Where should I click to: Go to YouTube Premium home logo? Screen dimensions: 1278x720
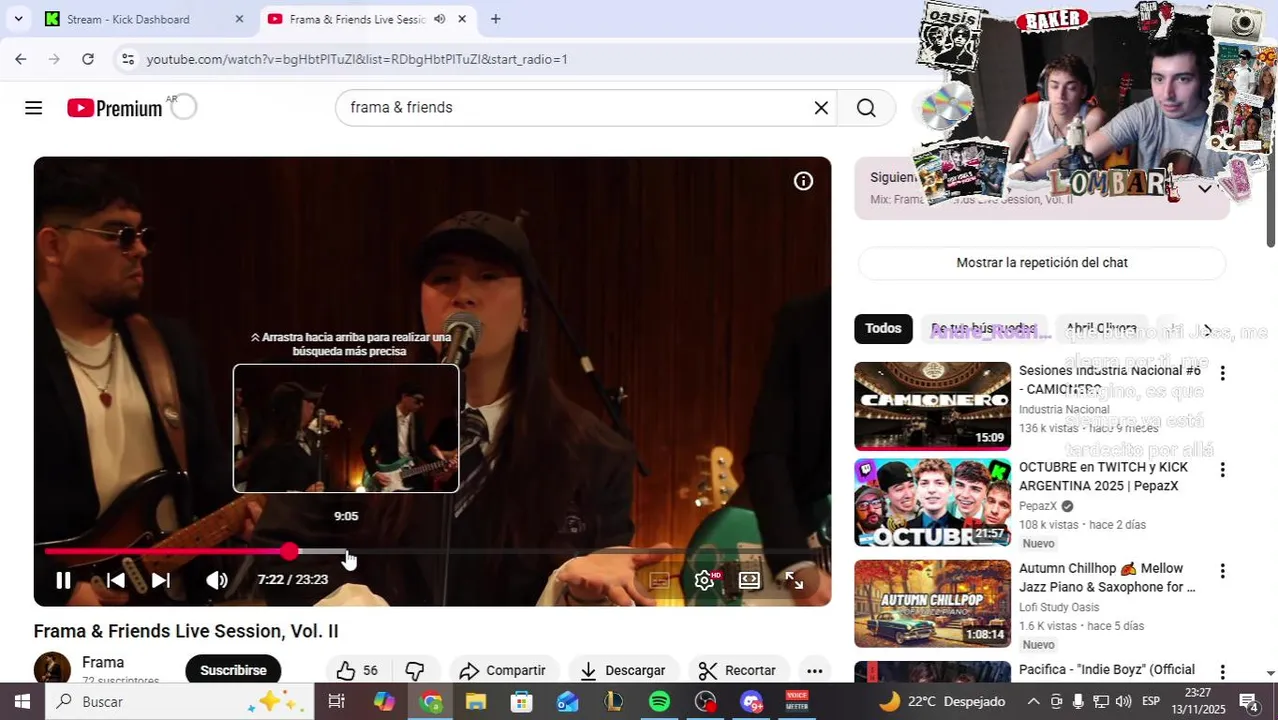[x=115, y=108]
